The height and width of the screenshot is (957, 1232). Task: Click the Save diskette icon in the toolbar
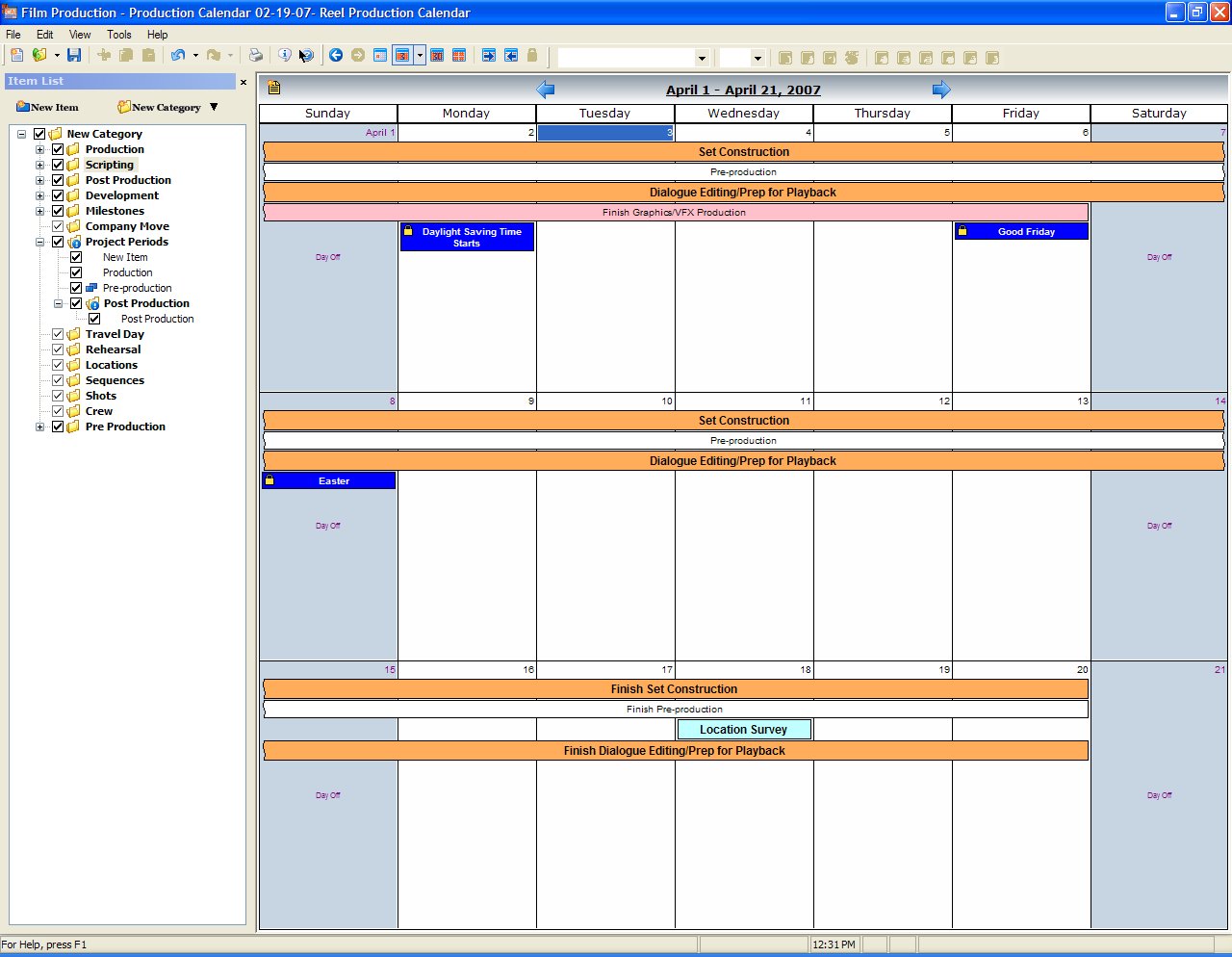pos(74,56)
